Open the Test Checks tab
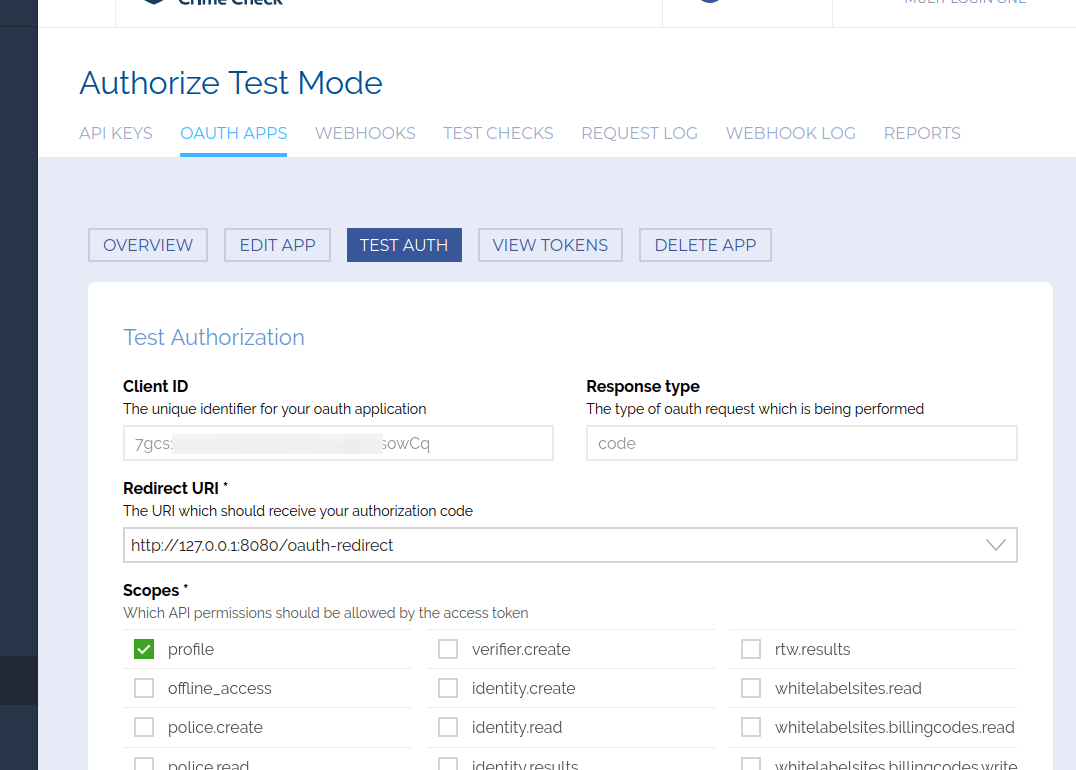Viewport: 1076px width, 770px height. click(498, 133)
